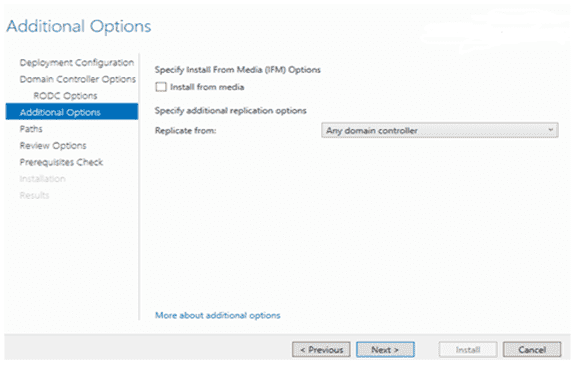
Task: Open the Replicate from dropdown
Action: (439, 131)
